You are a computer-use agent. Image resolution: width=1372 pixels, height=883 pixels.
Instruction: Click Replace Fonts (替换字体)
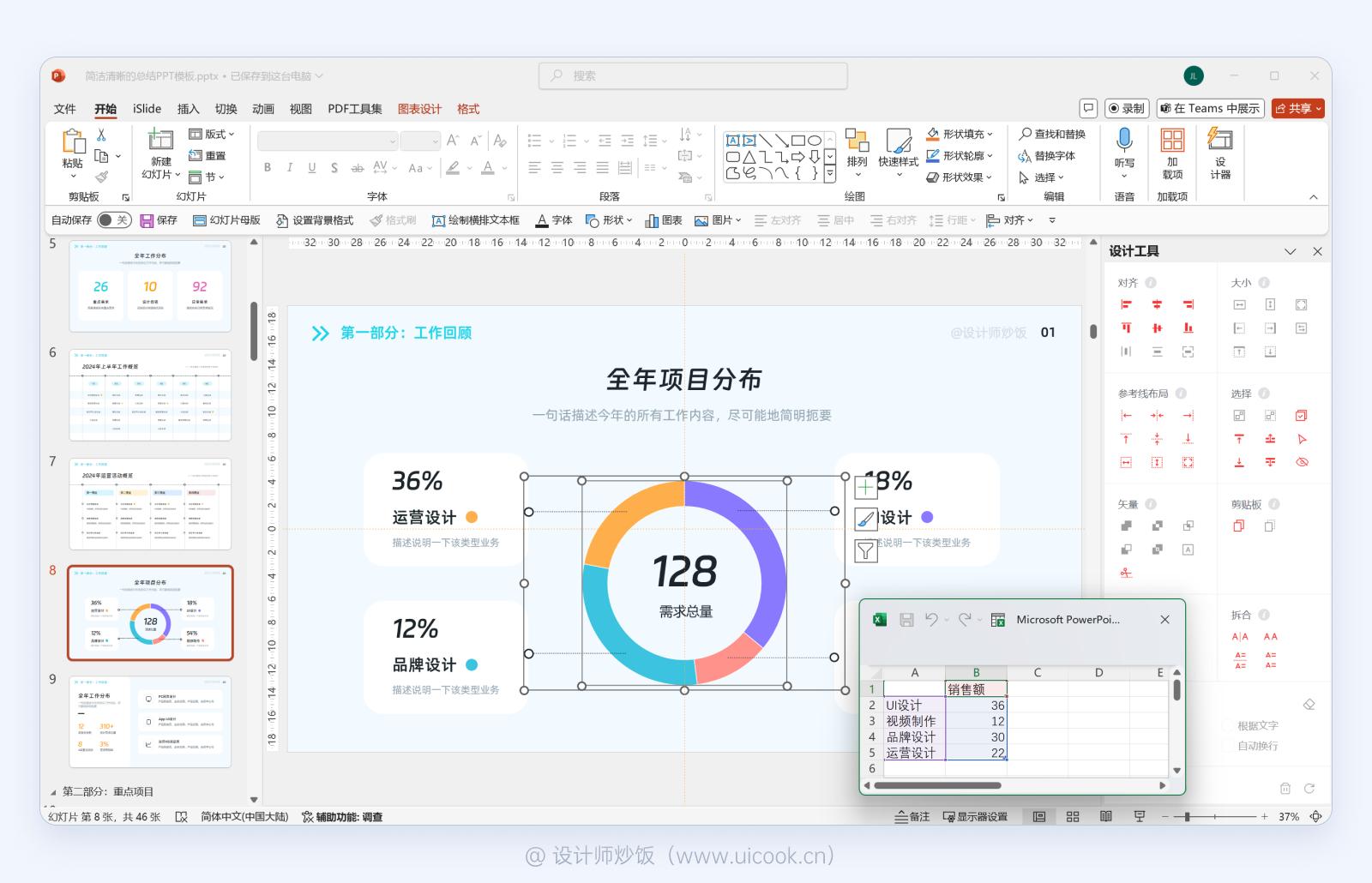point(1046,156)
